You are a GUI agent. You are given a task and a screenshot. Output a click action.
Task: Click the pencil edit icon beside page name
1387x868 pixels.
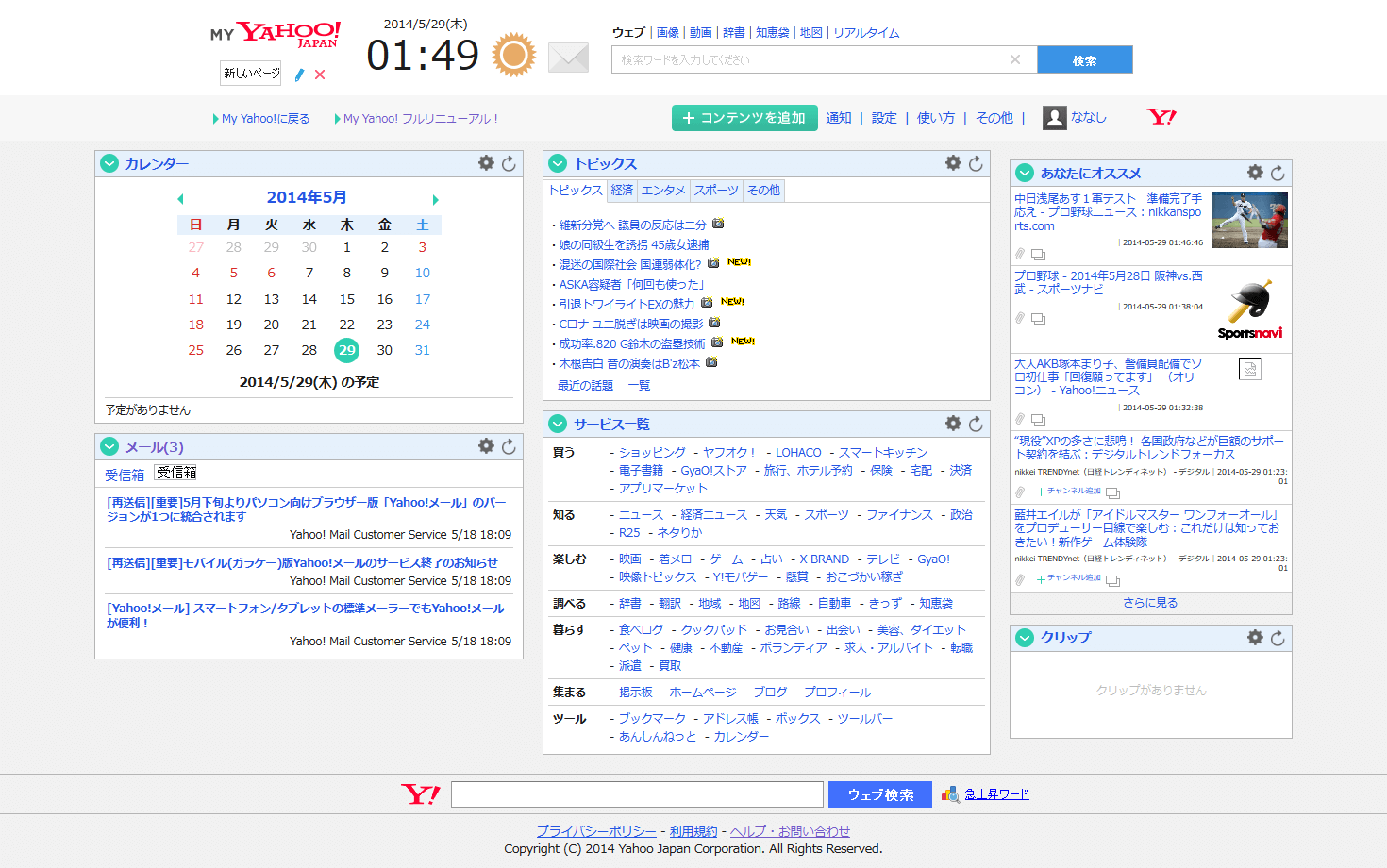tap(300, 75)
